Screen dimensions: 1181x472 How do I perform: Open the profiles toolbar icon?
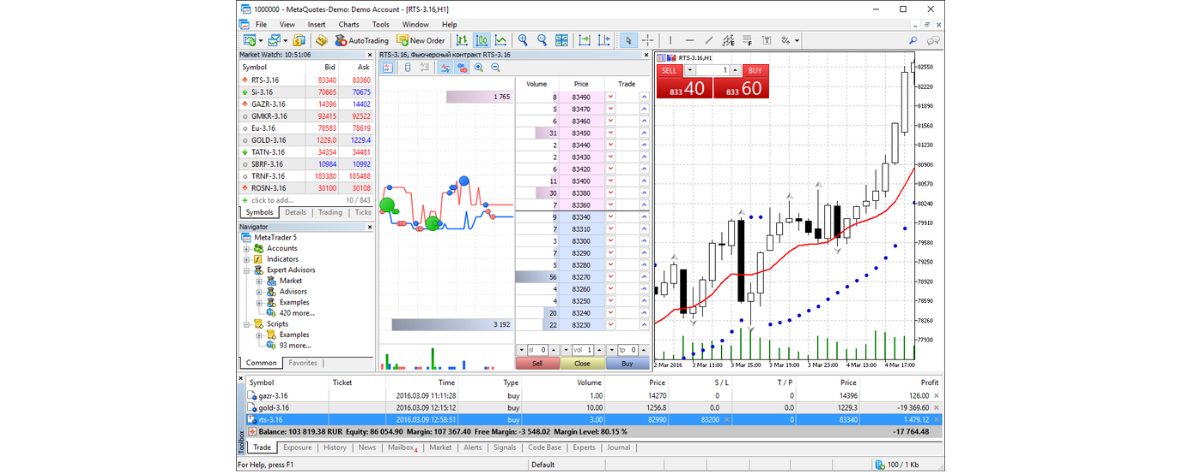(x=274, y=40)
